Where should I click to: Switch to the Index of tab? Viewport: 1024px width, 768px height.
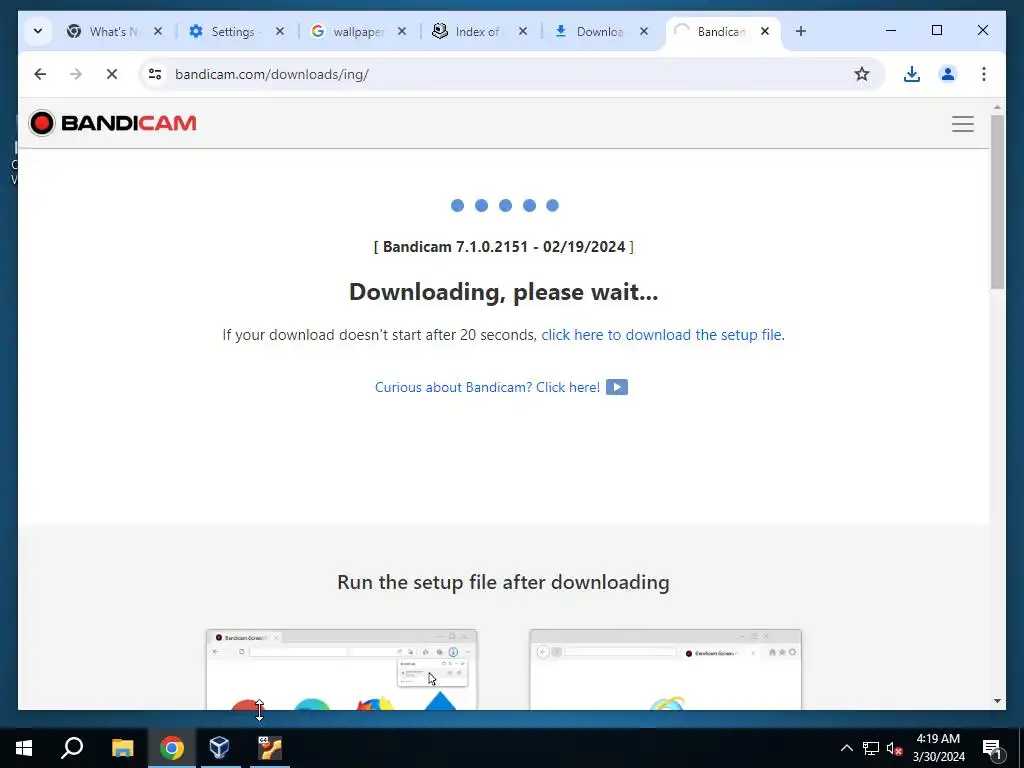click(479, 31)
